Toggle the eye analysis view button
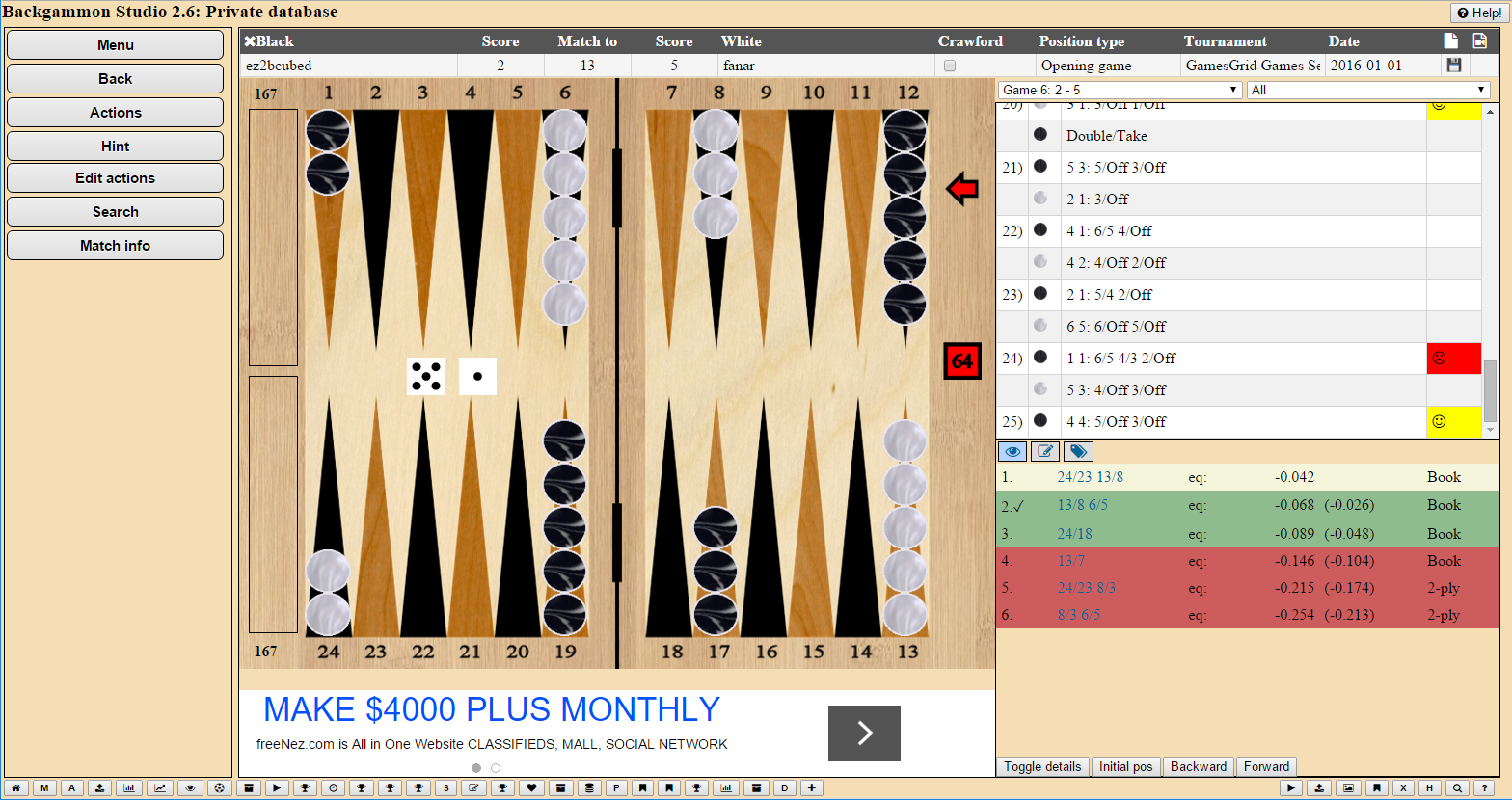 [x=1012, y=451]
